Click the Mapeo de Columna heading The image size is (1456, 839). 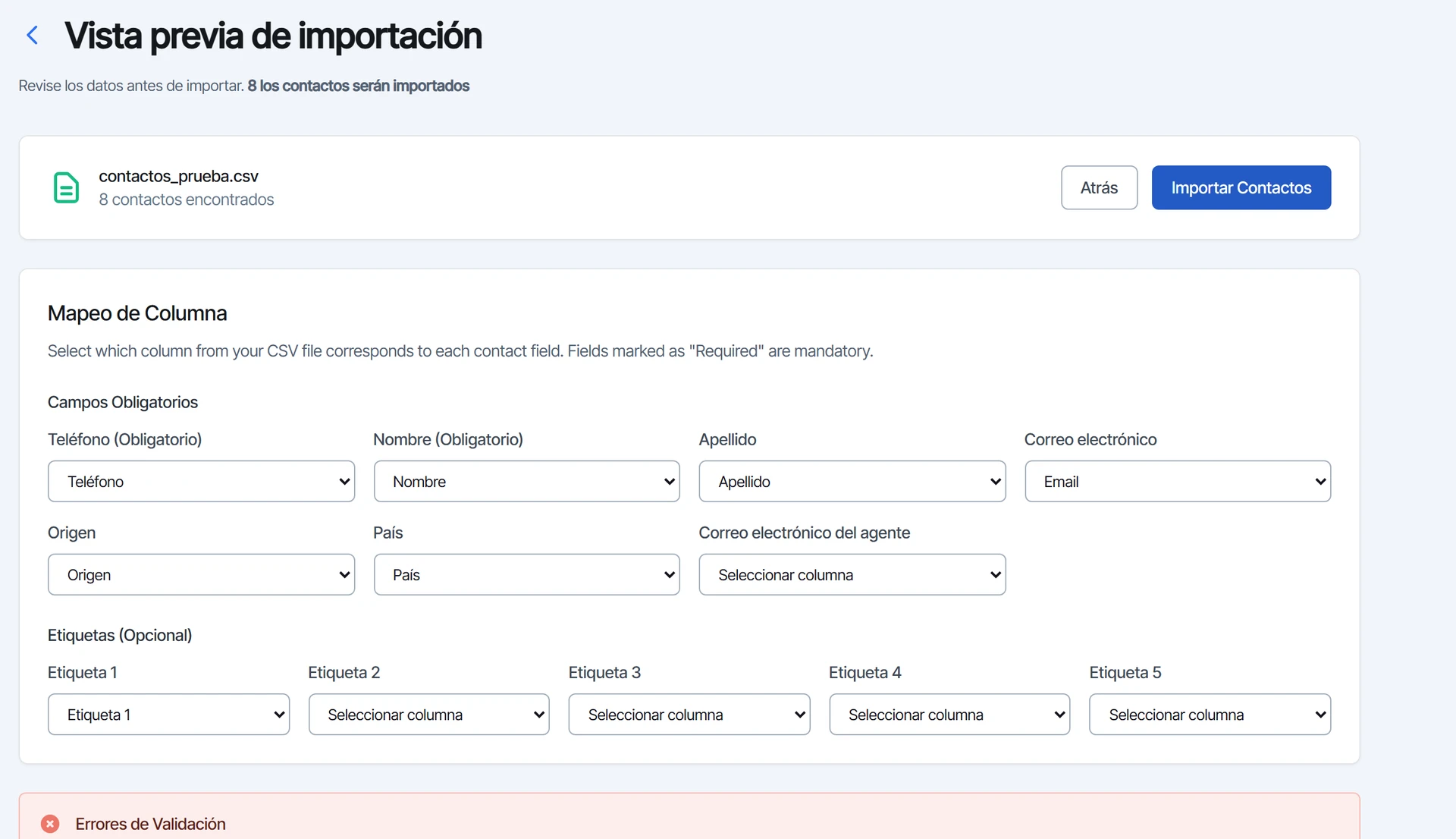coord(137,313)
